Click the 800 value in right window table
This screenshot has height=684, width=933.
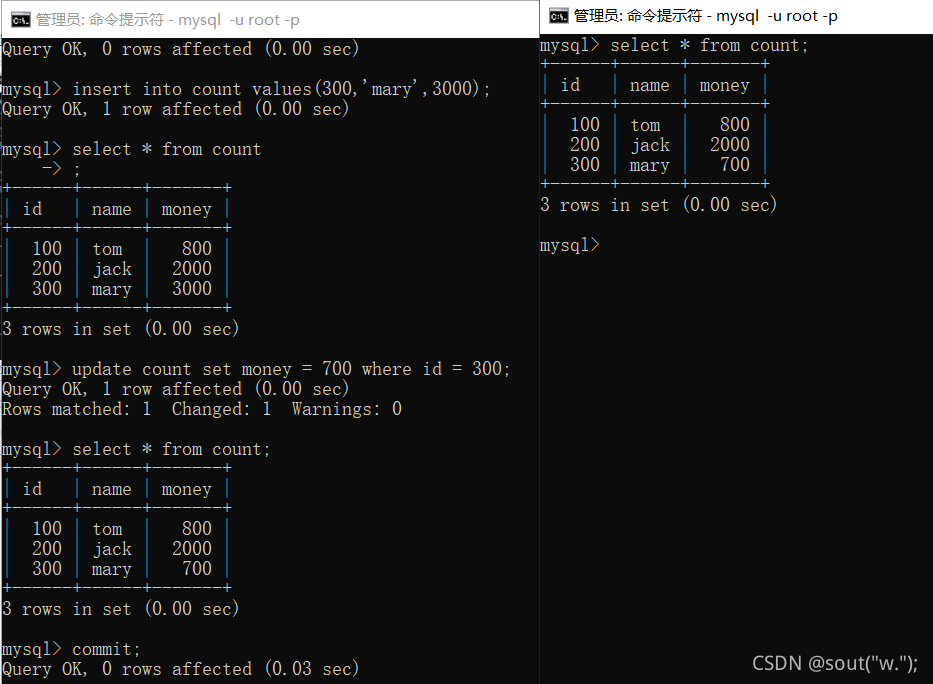click(735, 124)
